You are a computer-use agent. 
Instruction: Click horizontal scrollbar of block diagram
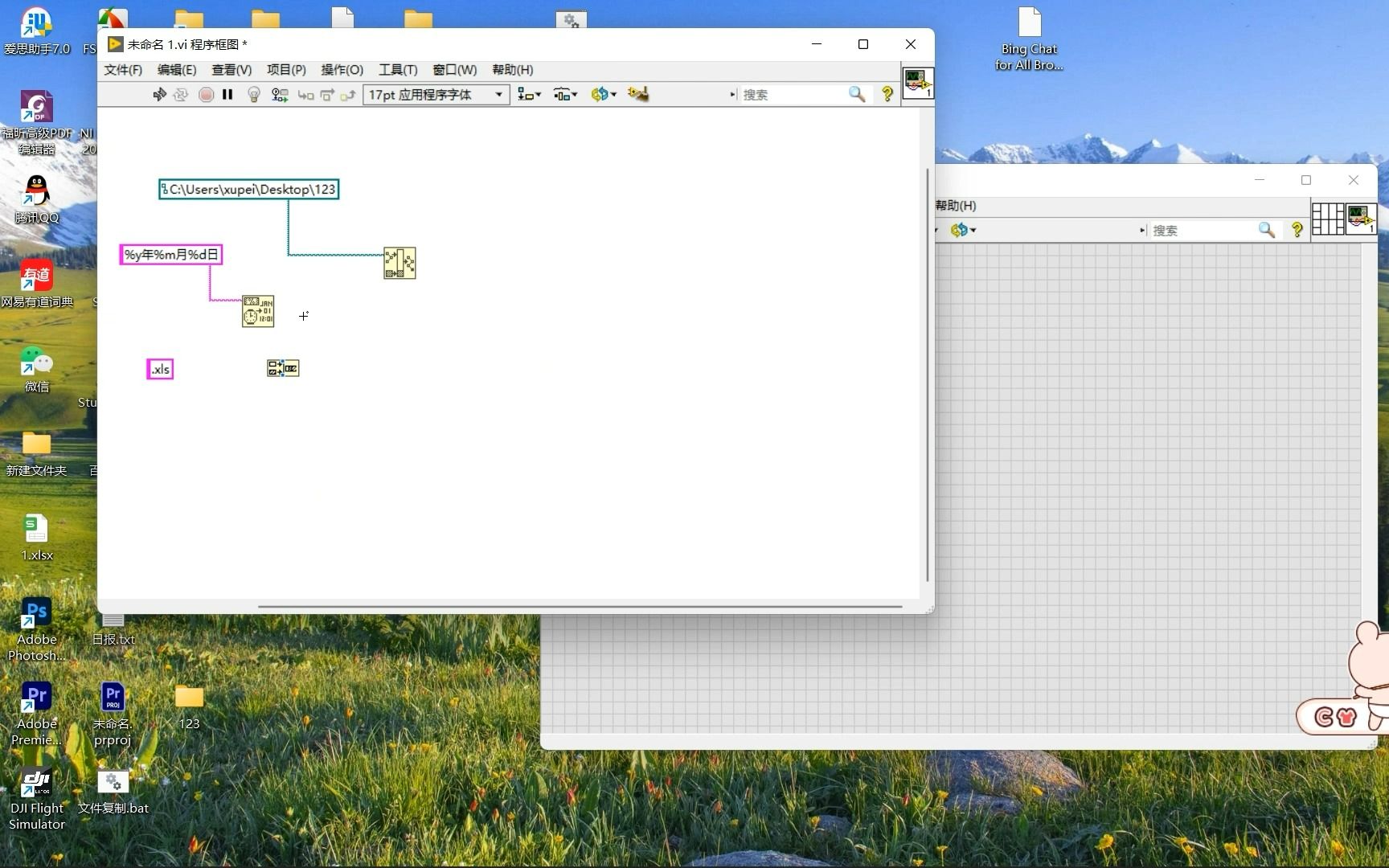(x=580, y=606)
